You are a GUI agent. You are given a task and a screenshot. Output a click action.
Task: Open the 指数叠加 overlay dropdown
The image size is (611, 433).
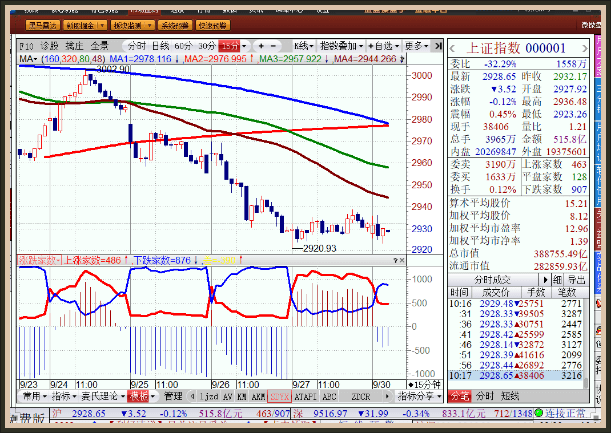tap(341, 46)
